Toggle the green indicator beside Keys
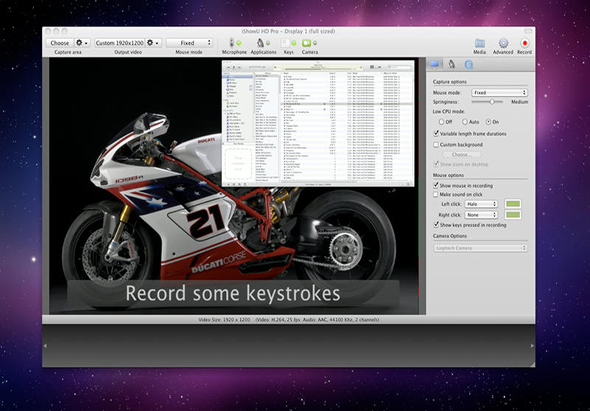Image resolution: width=590 pixels, height=411 pixels. coord(293,43)
